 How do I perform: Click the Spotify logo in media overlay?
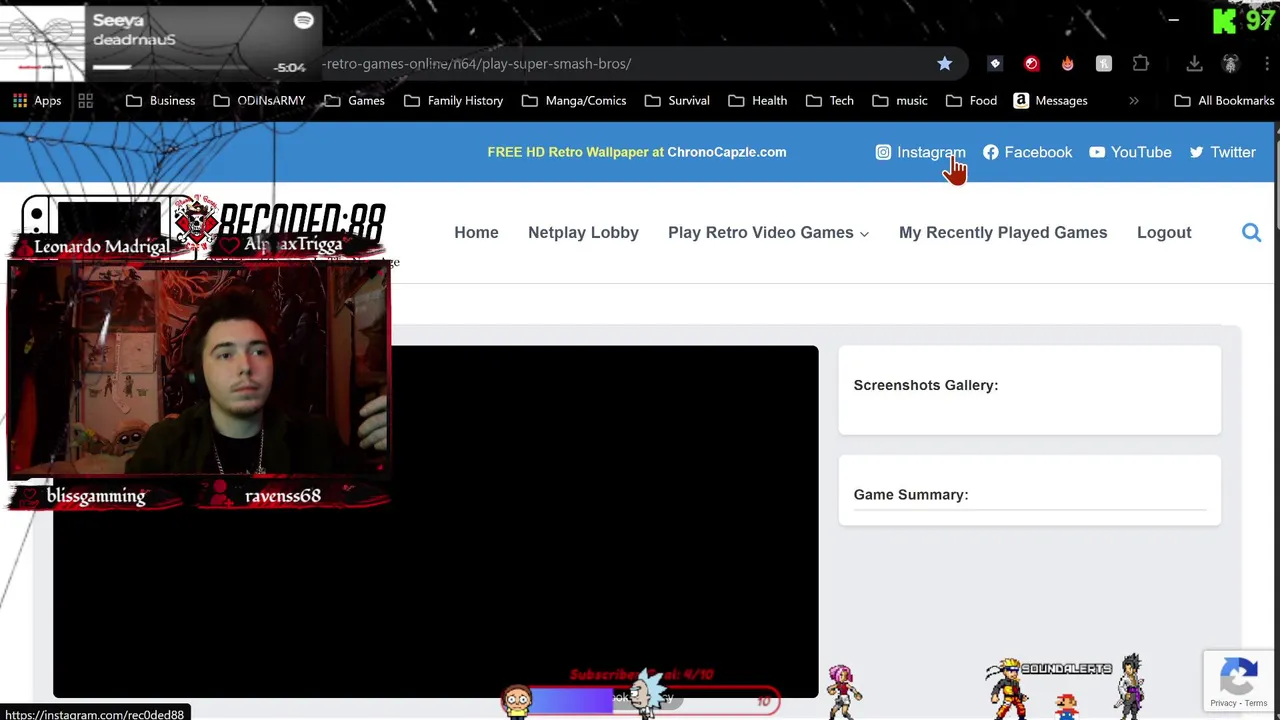303,20
